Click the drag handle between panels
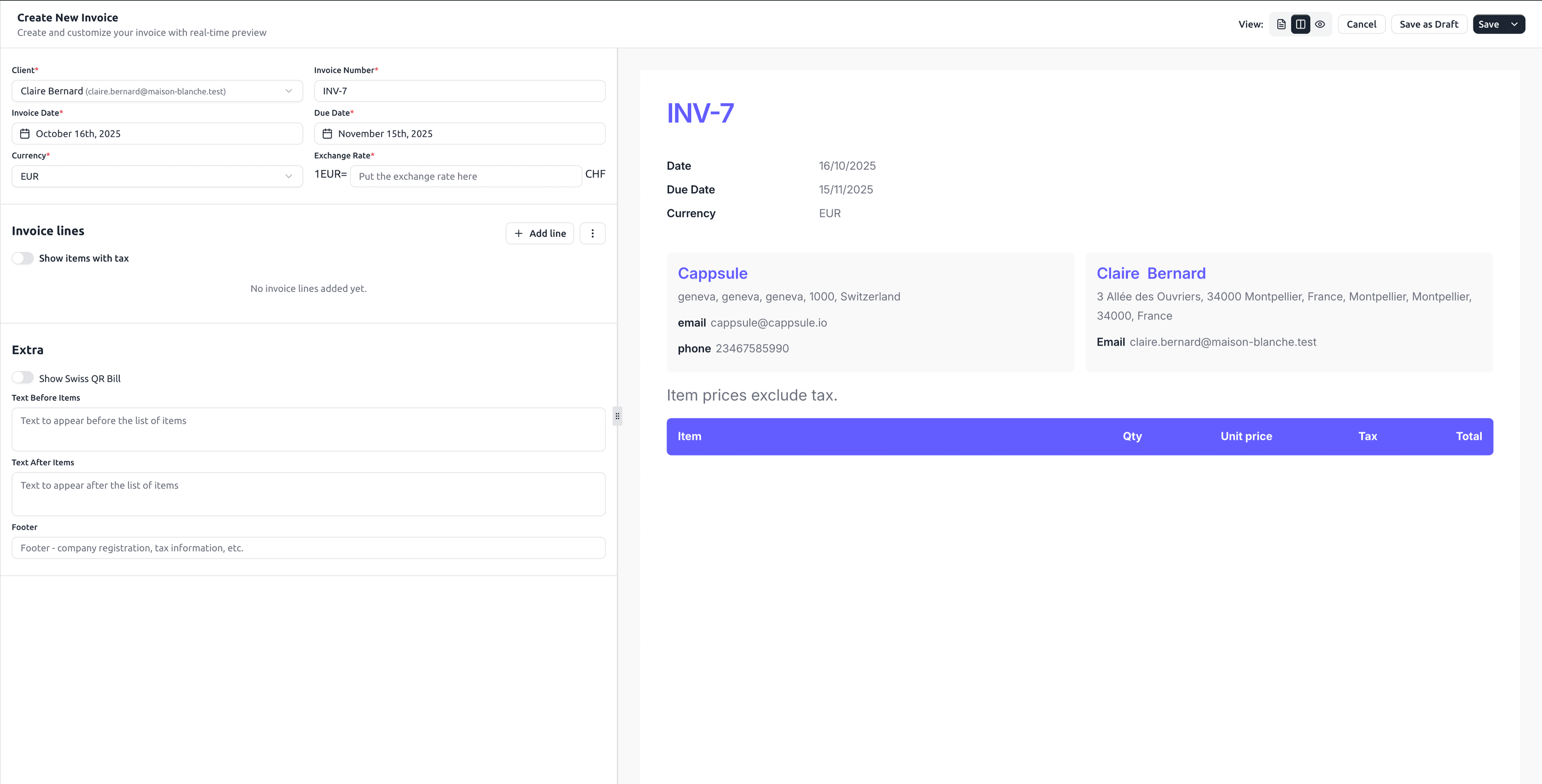Viewport: 1542px width, 784px height. (616, 415)
